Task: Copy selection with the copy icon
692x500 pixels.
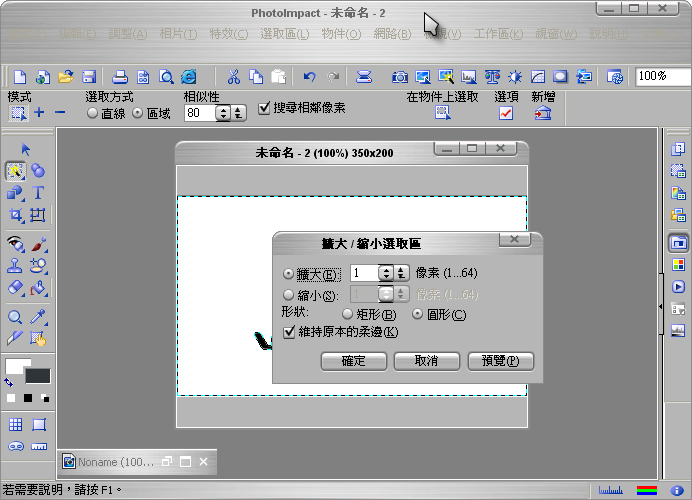Action: tap(256, 77)
